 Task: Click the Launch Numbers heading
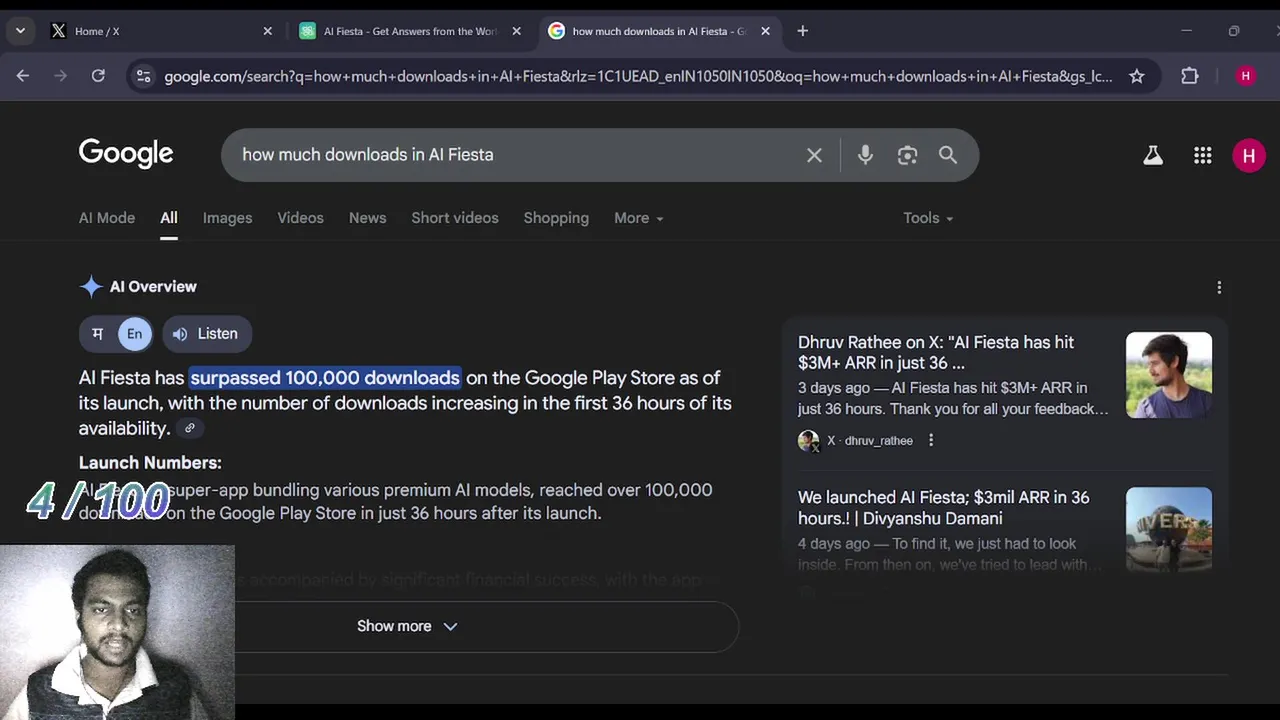(150, 463)
